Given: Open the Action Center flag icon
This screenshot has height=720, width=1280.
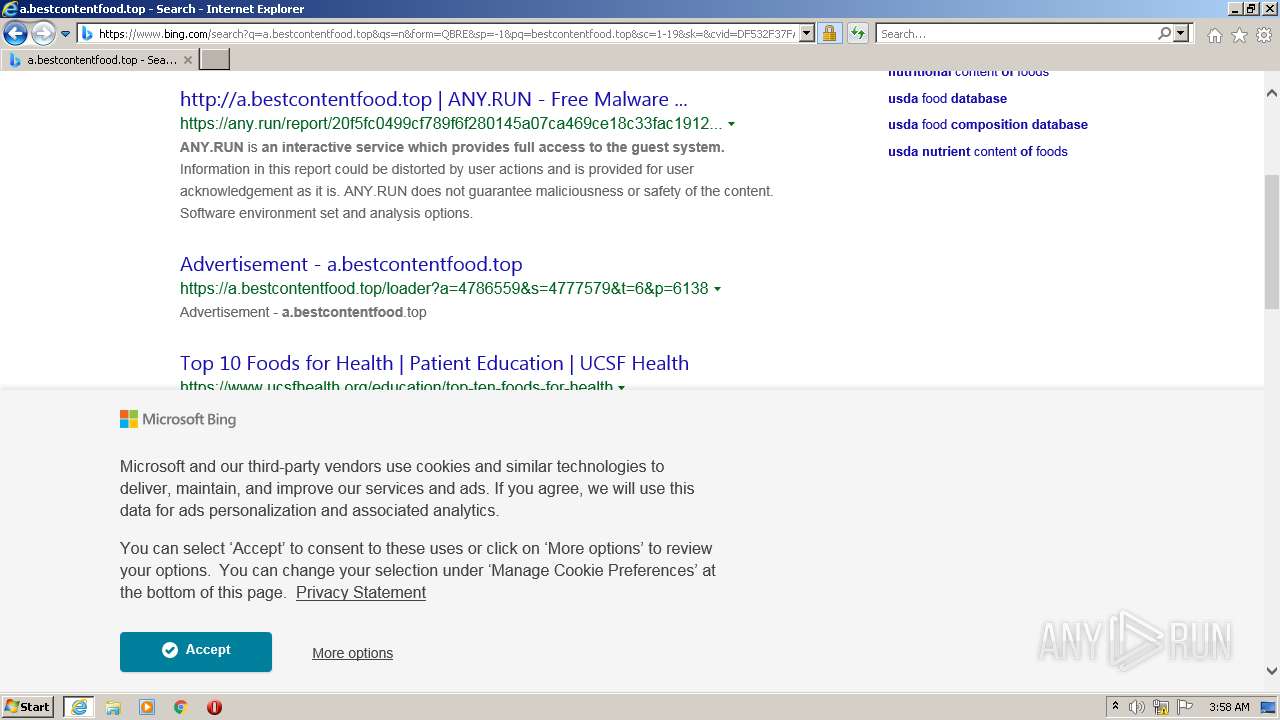Looking at the screenshot, I should pyautogui.click(x=1184, y=707).
